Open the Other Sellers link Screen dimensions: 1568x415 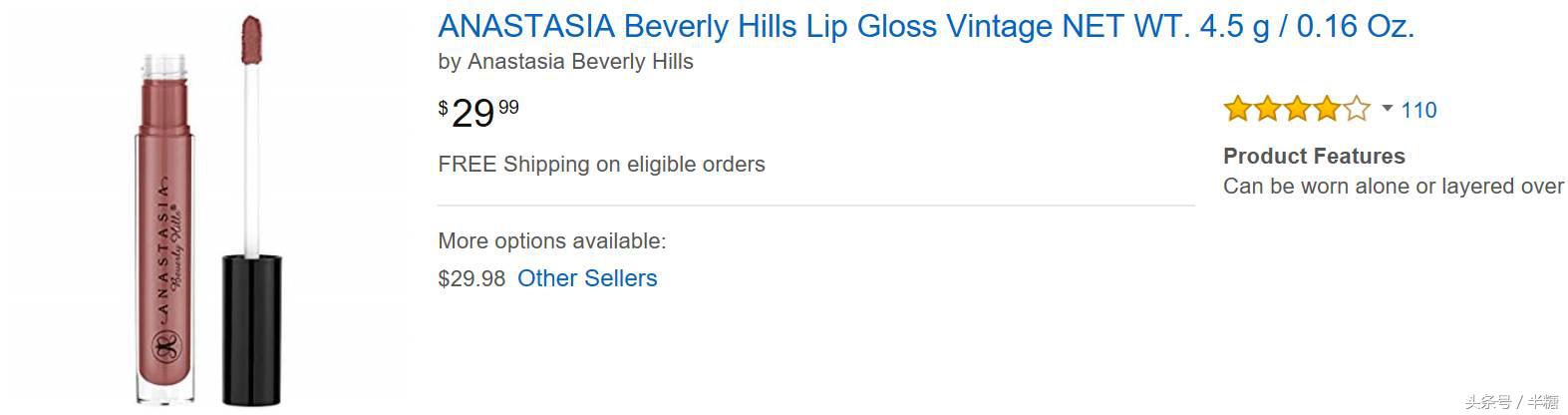(x=587, y=278)
